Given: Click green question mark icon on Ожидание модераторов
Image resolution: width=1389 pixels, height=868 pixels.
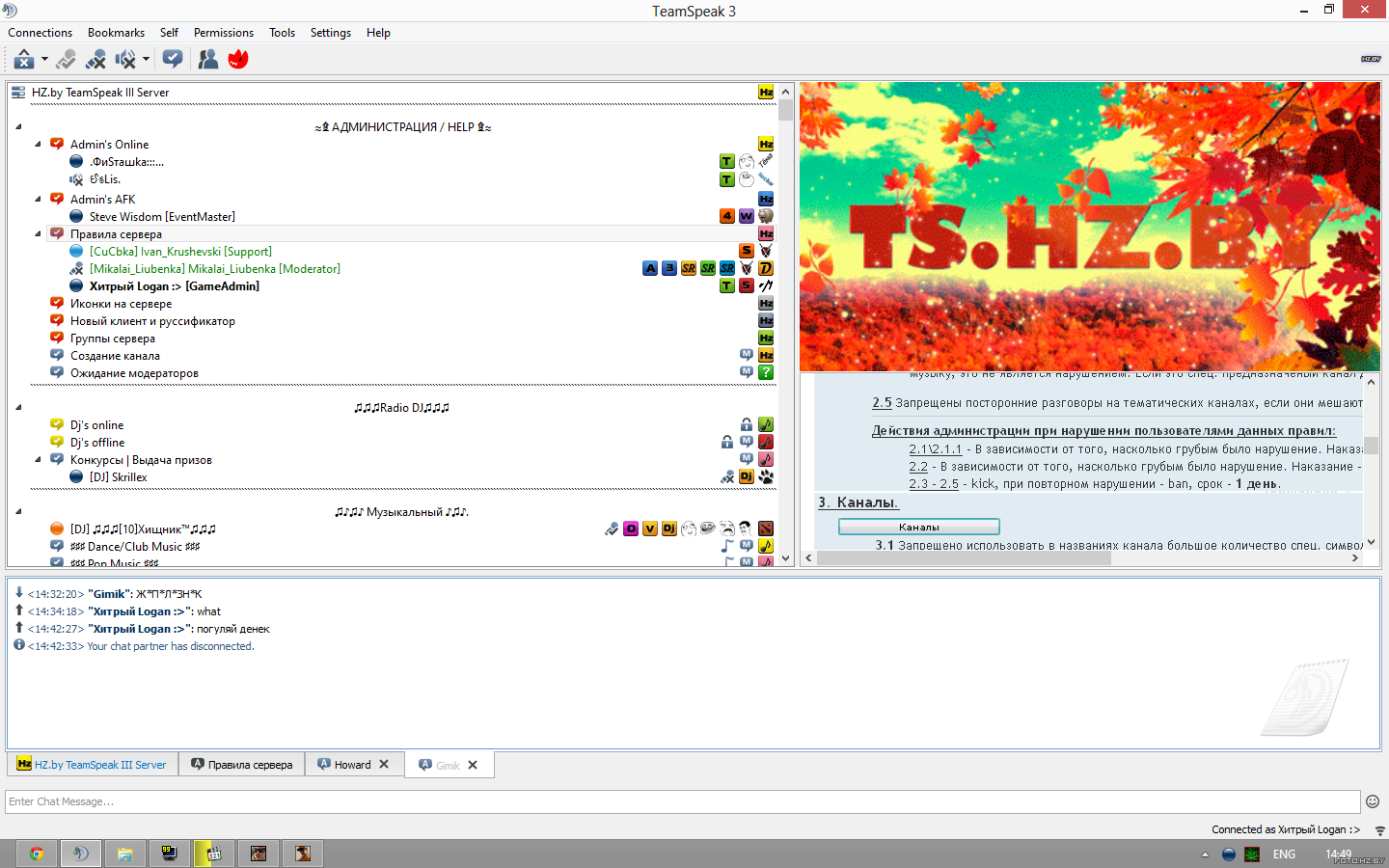Looking at the screenshot, I should 766,373.
